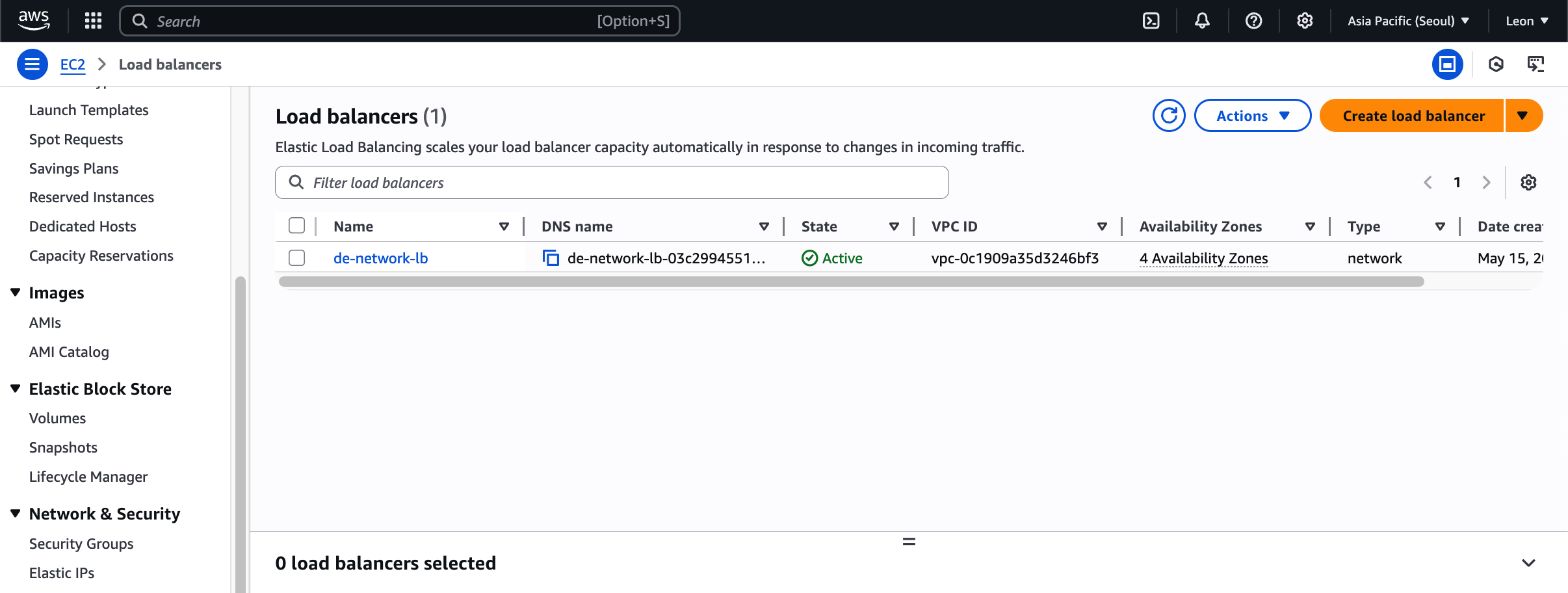1568x593 pixels.
Task: Open the help question-mark menu
Action: coord(1253,21)
